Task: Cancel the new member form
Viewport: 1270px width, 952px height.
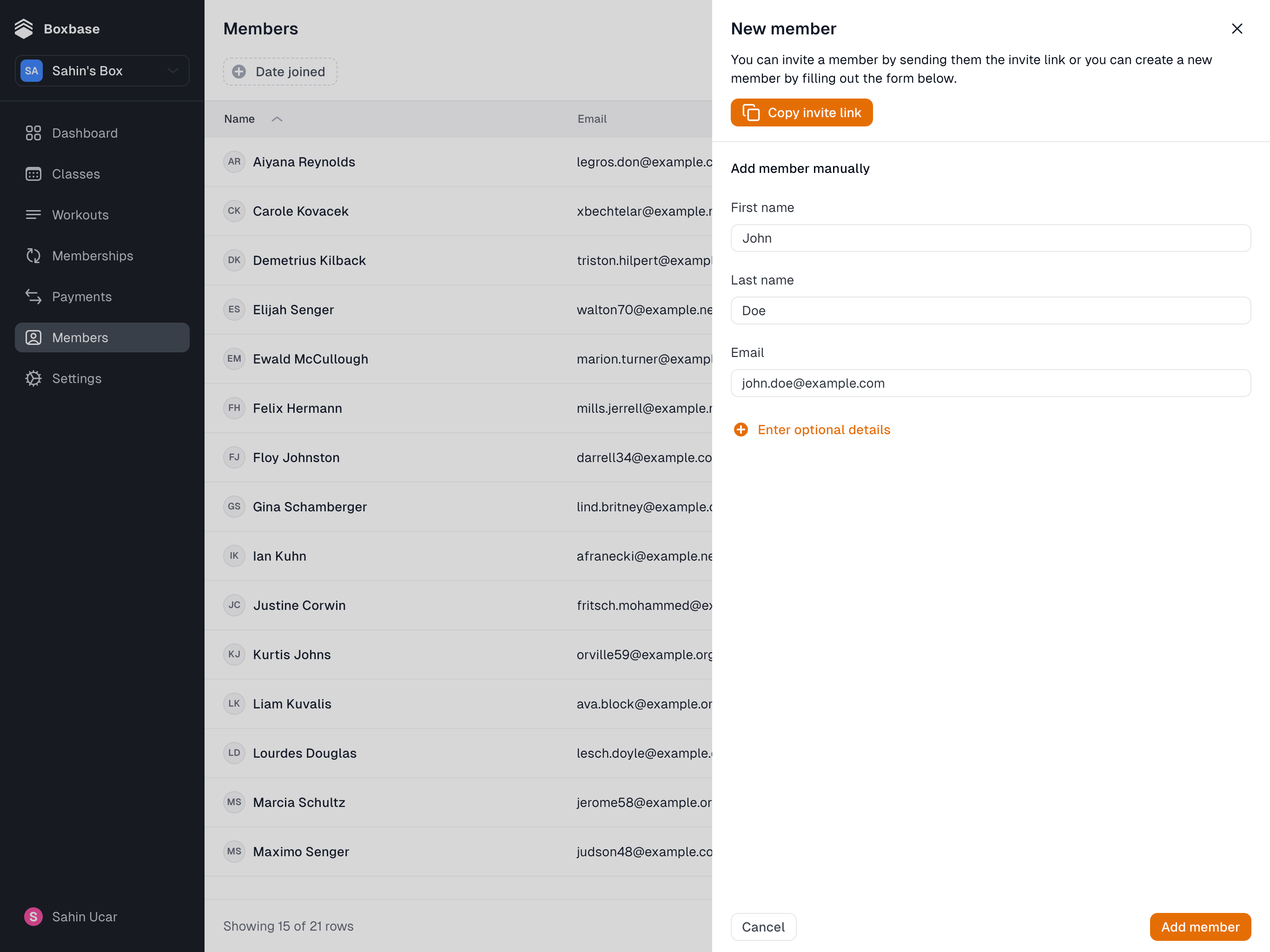Action: [x=763, y=927]
